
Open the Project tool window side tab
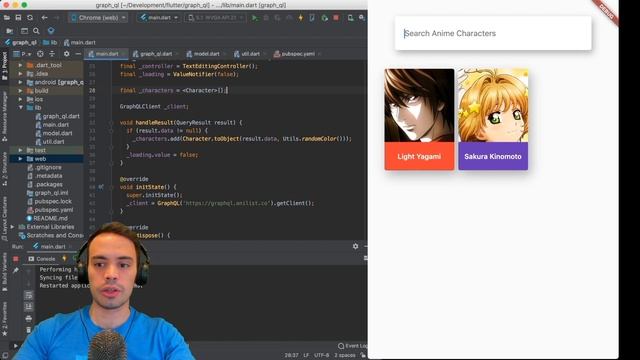(x=4, y=65)
